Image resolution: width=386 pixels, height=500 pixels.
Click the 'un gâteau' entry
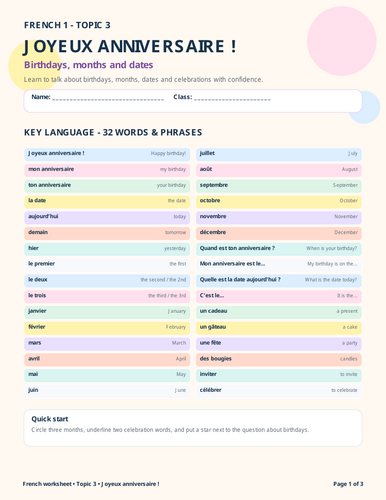(x=279, y=327)
